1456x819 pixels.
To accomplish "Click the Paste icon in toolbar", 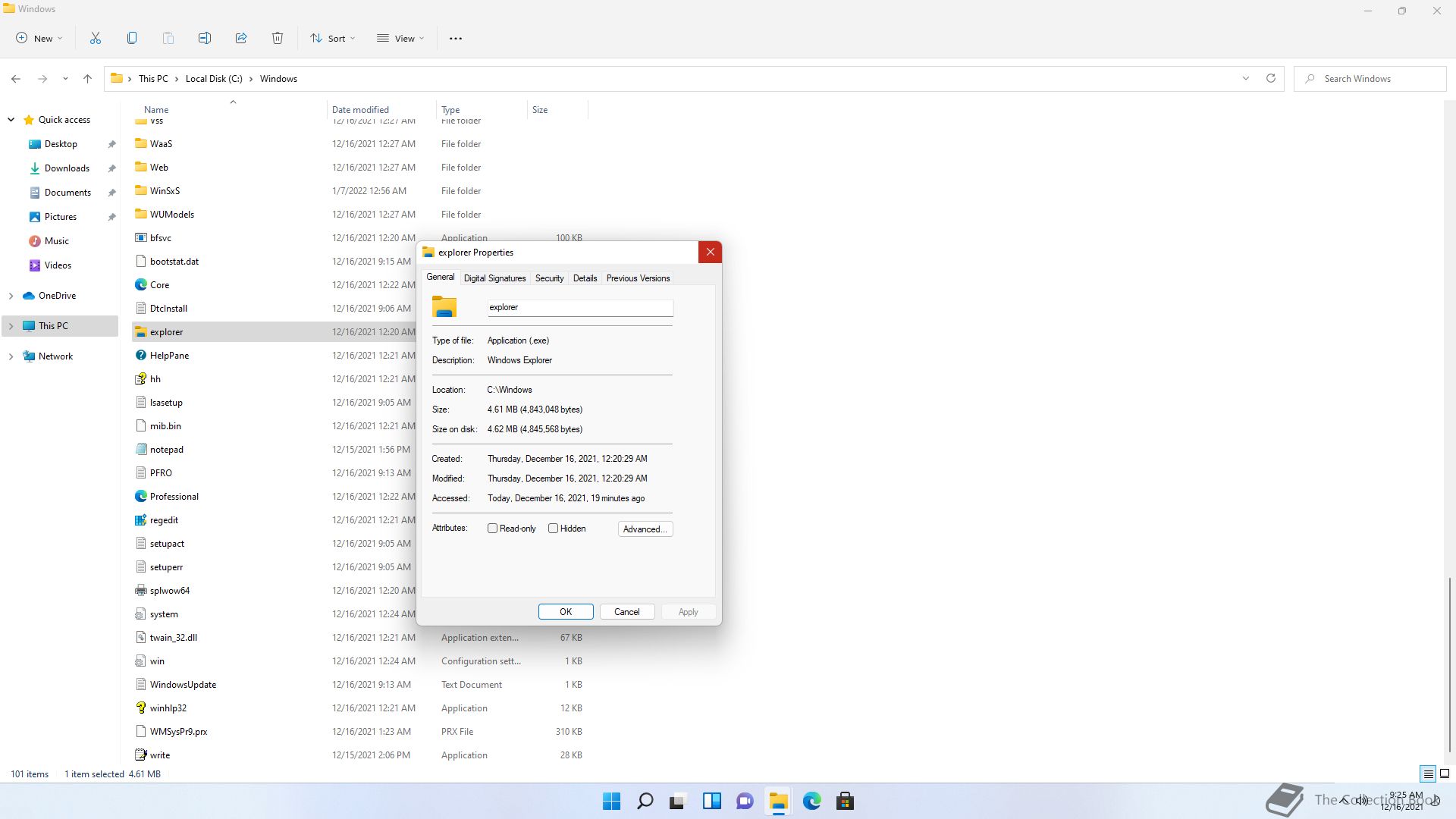I will 168,38.
